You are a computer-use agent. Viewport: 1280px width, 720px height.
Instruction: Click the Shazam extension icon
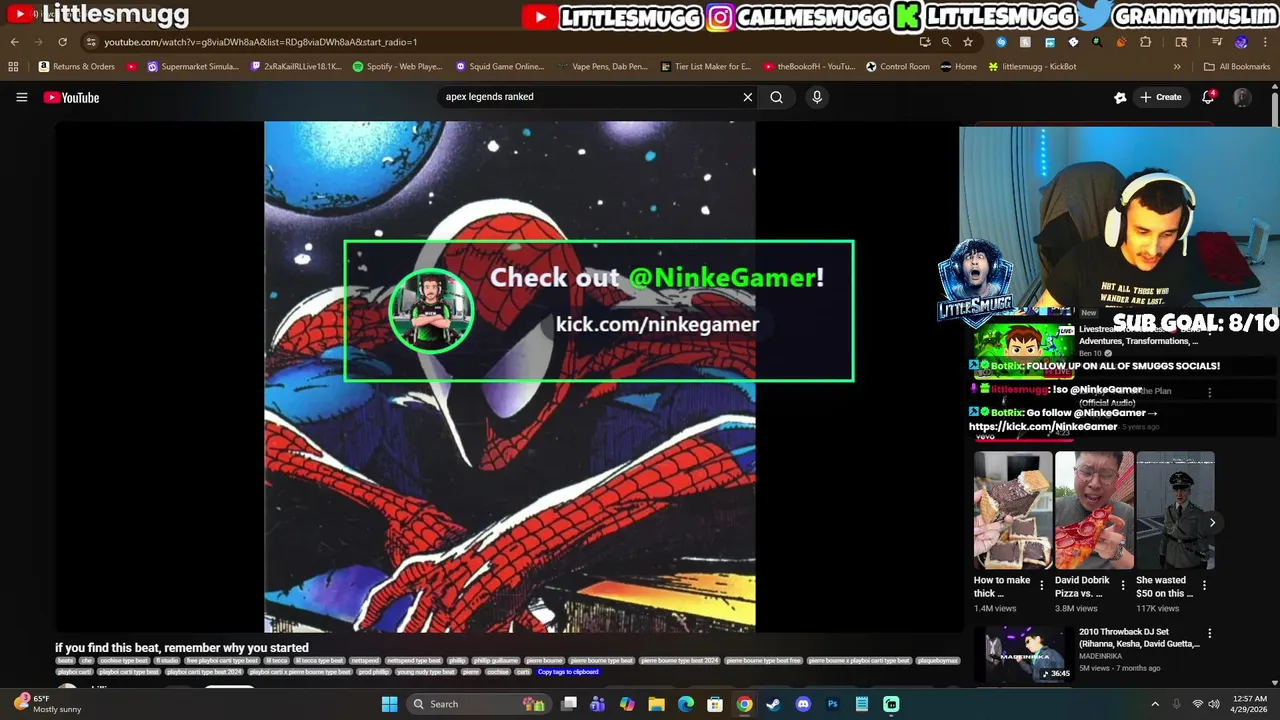click(1001, 42)
